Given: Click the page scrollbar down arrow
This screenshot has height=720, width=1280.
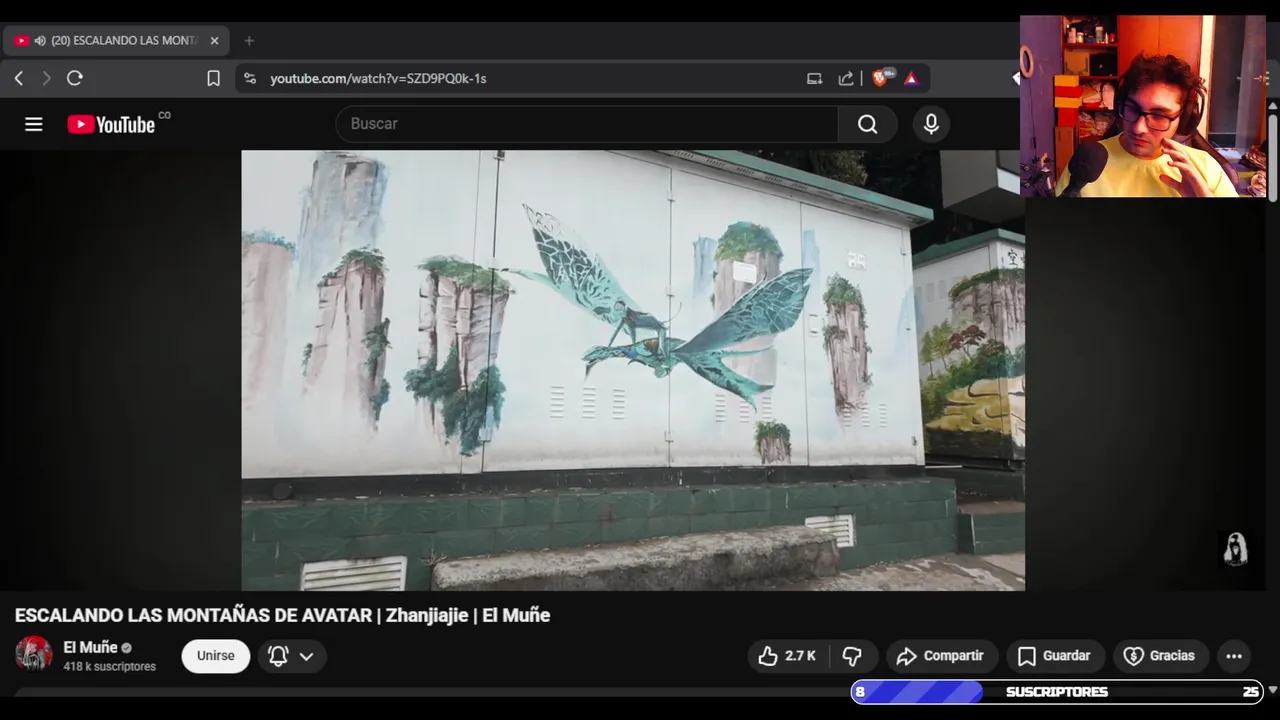Looking at the screenshot, I should point(1272,690).
